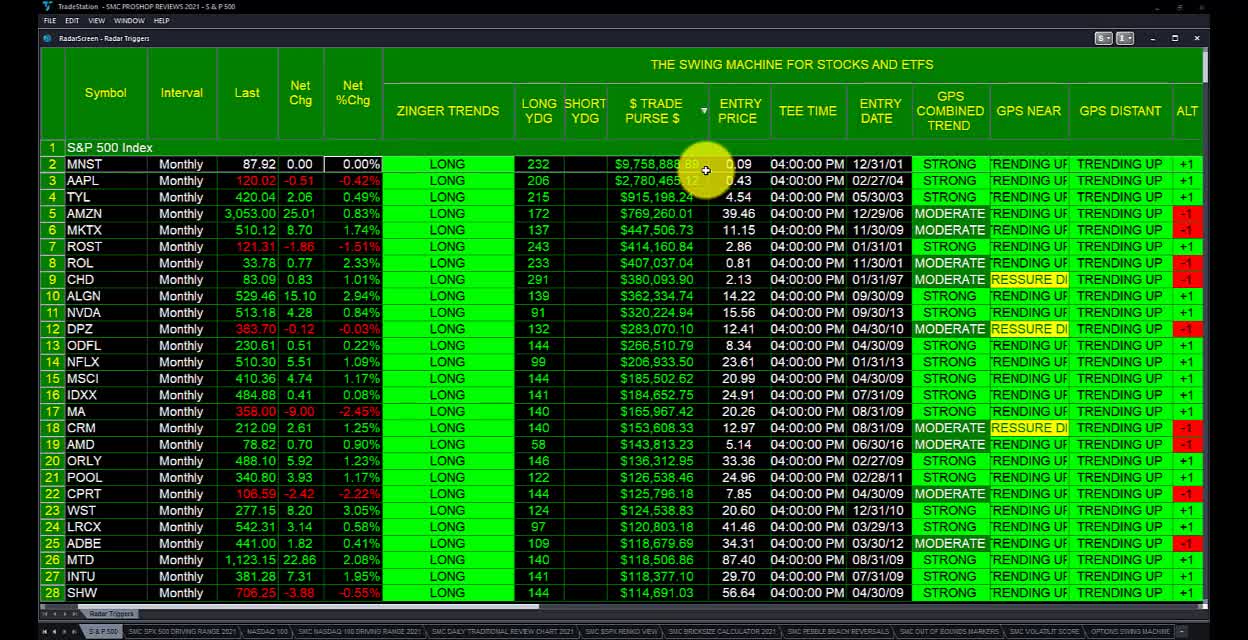Screen dimensions: 1248x640
Task: Click AMZN last price 3,053.00
Action: [247, 214]
